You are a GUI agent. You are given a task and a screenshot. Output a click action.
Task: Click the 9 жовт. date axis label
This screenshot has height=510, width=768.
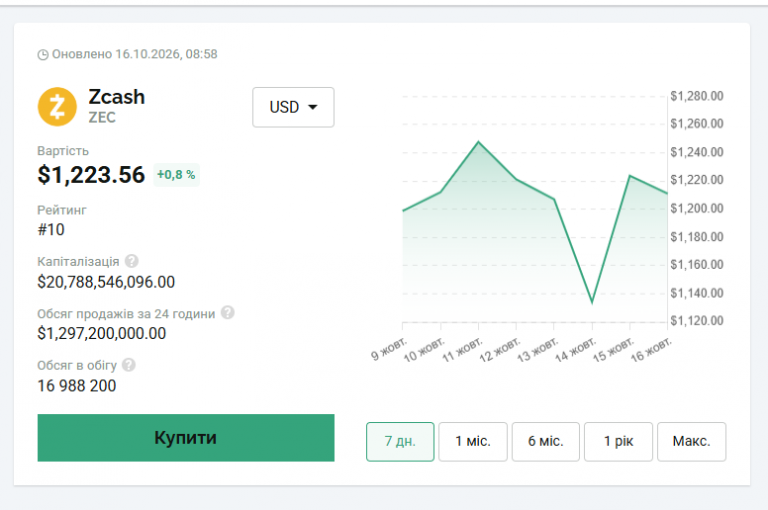pos(388,349)
